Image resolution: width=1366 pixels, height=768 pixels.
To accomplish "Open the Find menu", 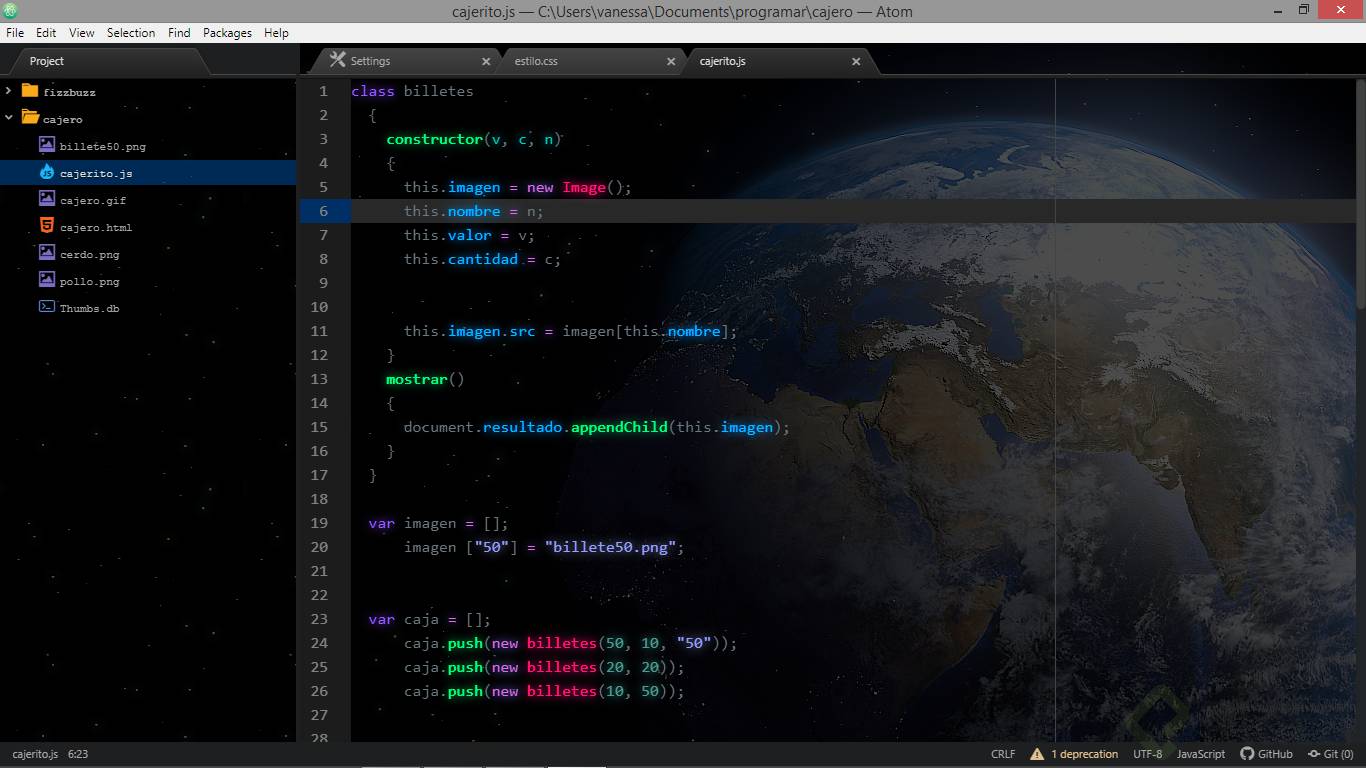I will point(179,33).
